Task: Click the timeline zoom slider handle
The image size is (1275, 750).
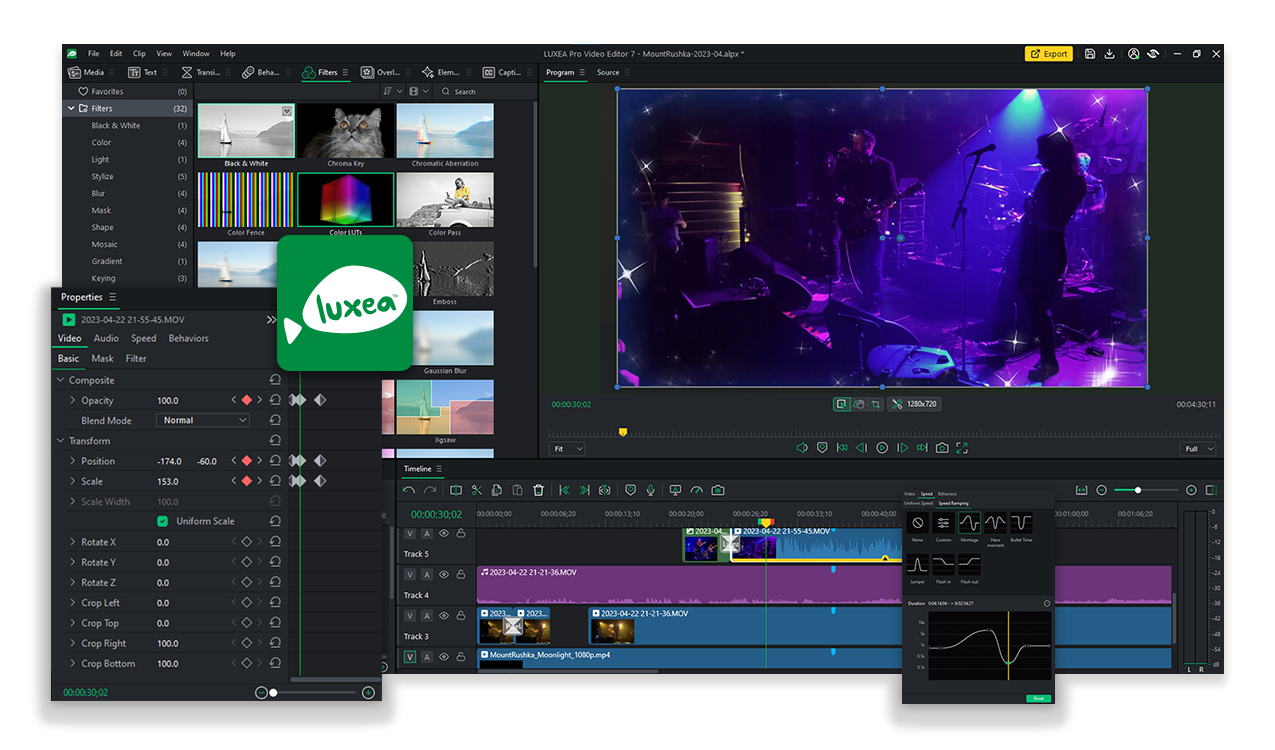Action: [1138, 490]
